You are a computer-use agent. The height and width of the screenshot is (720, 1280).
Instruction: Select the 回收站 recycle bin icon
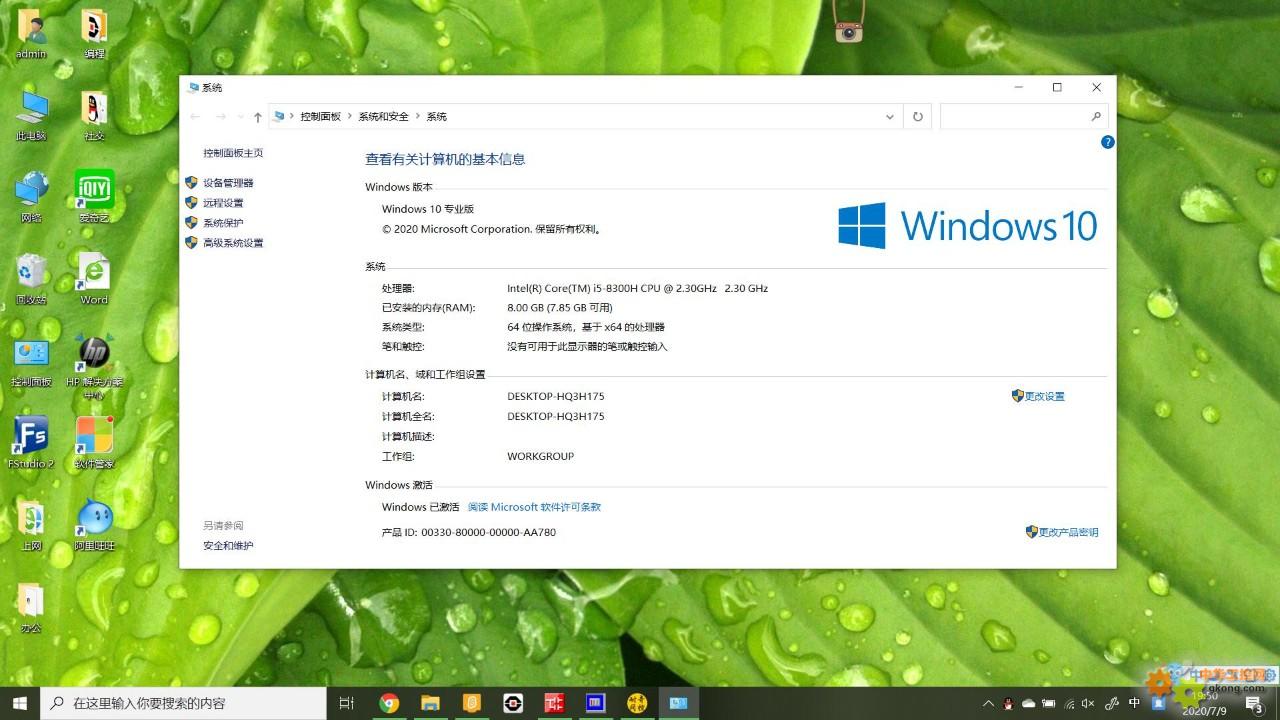click(x=31, y=279)
